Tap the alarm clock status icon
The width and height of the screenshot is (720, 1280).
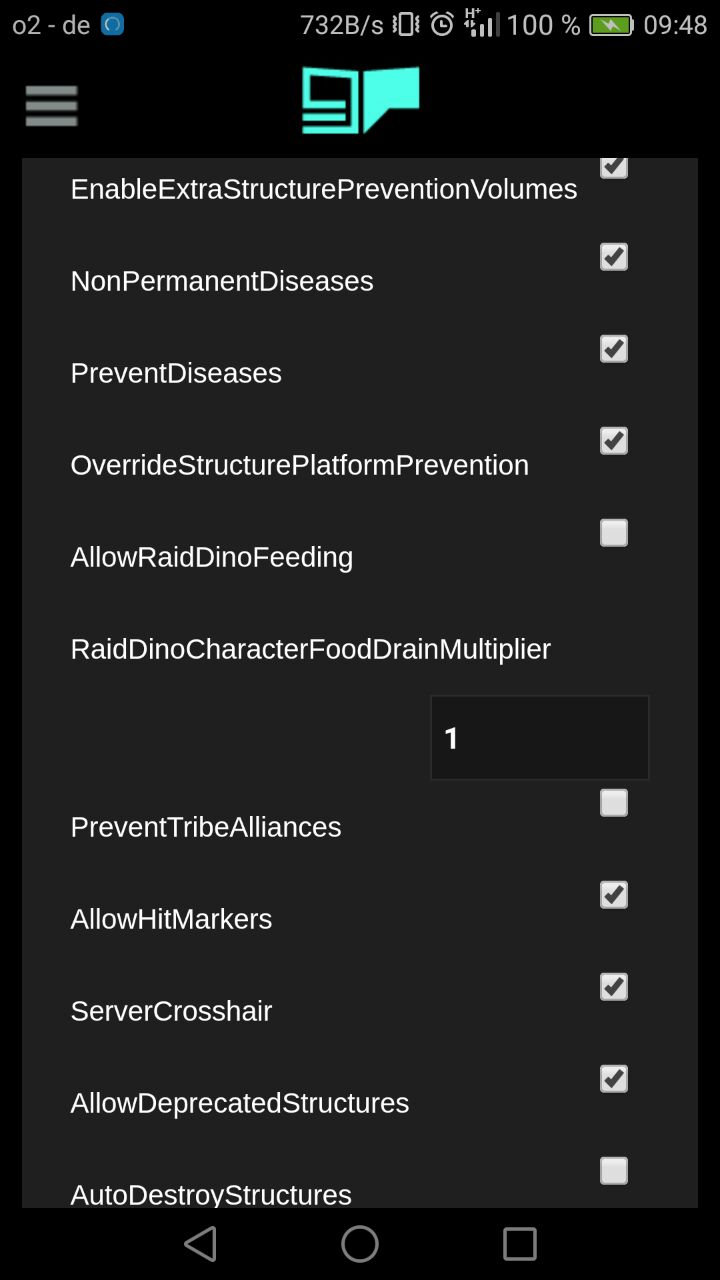(442, 25)
